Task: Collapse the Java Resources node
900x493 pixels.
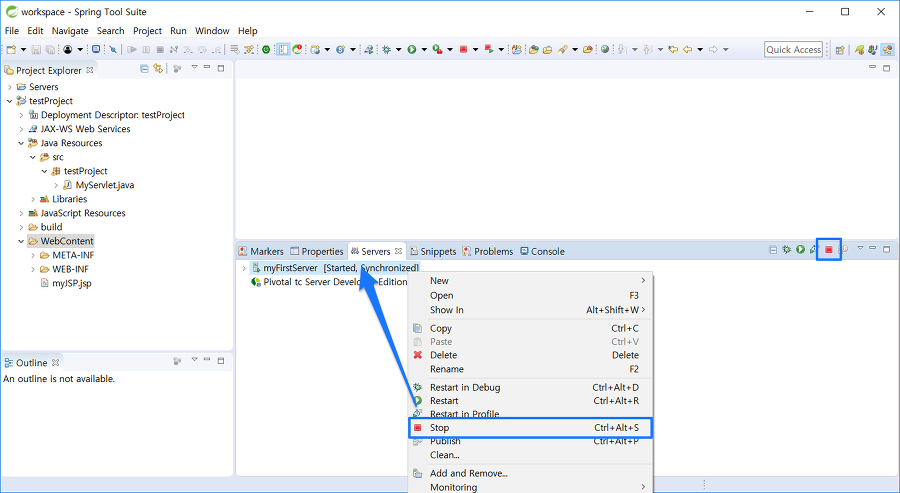Action: 21,143
